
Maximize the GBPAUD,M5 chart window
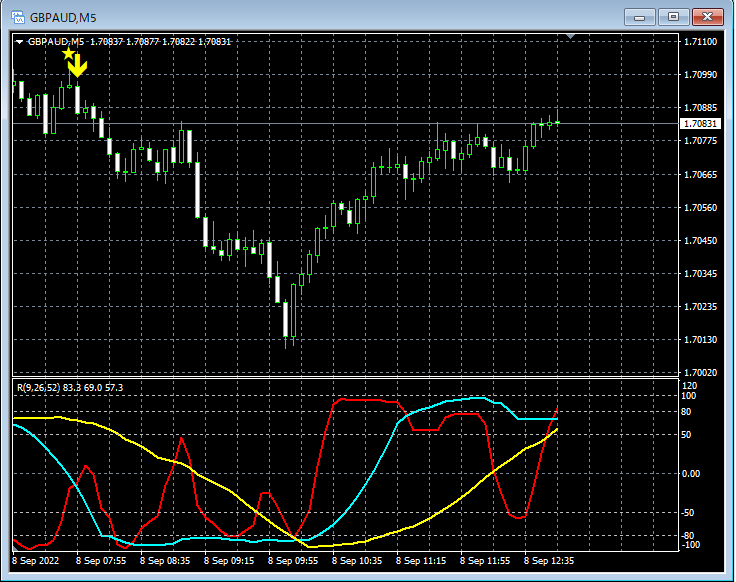[673, 17]
